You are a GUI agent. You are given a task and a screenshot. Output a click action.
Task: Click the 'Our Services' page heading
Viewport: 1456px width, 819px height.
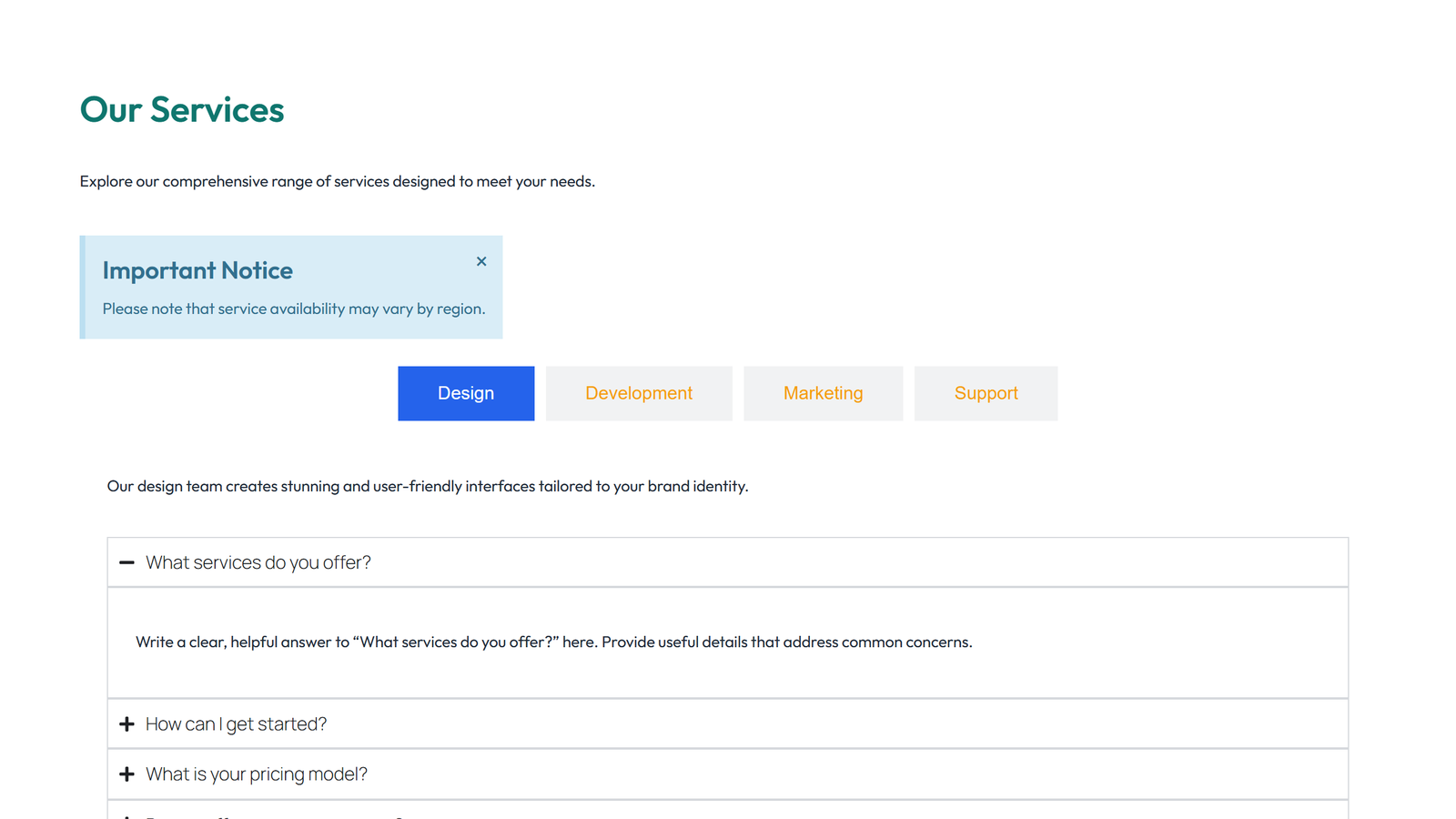click(x=181, y=109)
